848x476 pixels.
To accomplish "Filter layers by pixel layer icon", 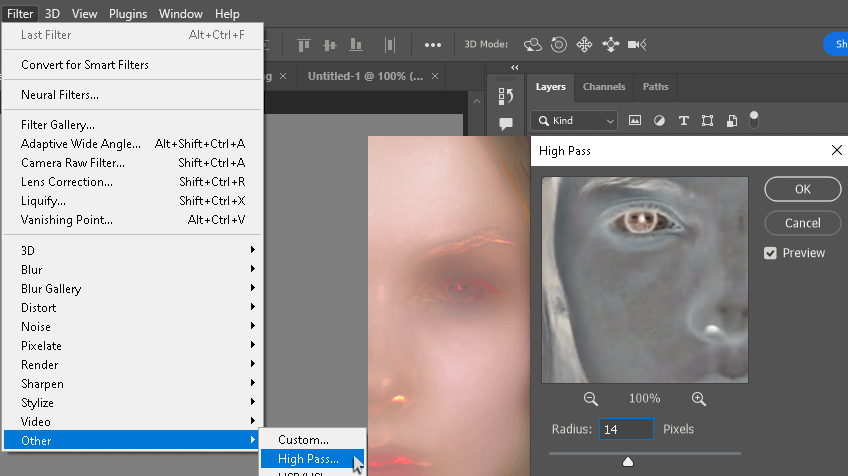I will pos(635,120).
